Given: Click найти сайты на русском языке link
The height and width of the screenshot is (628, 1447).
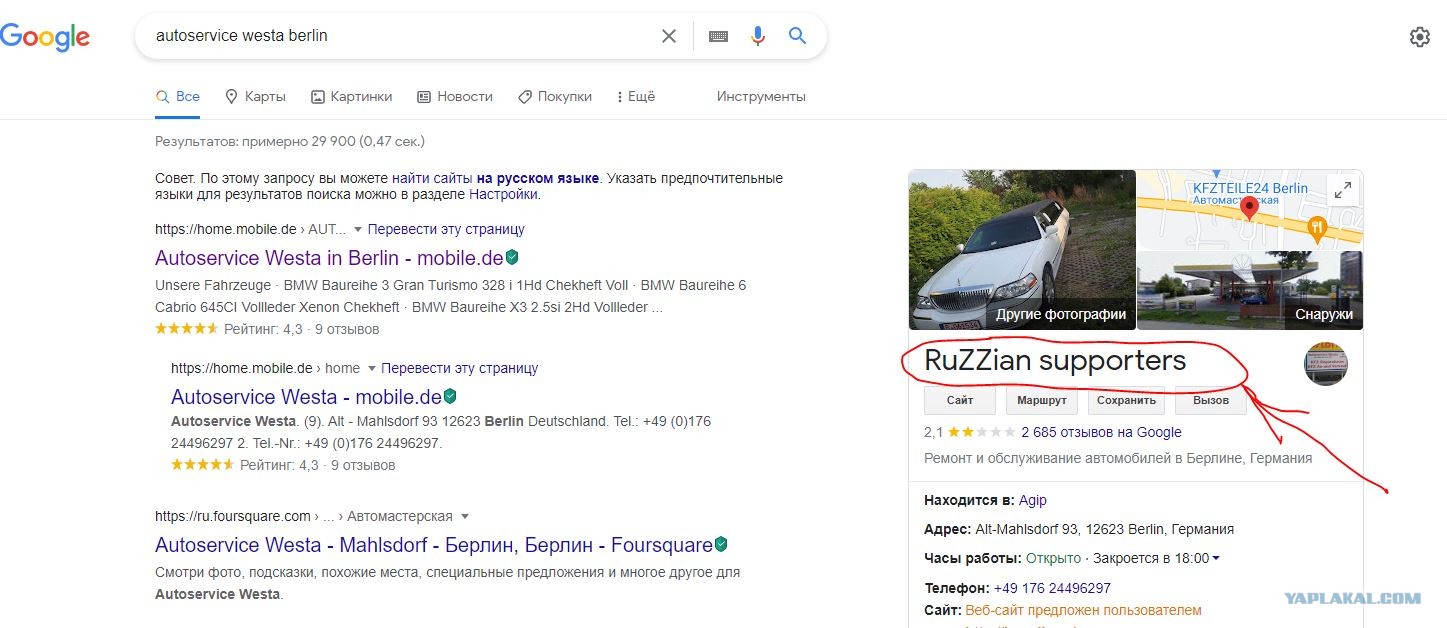Looking at the screenshot, I should [x=495, y=178].
